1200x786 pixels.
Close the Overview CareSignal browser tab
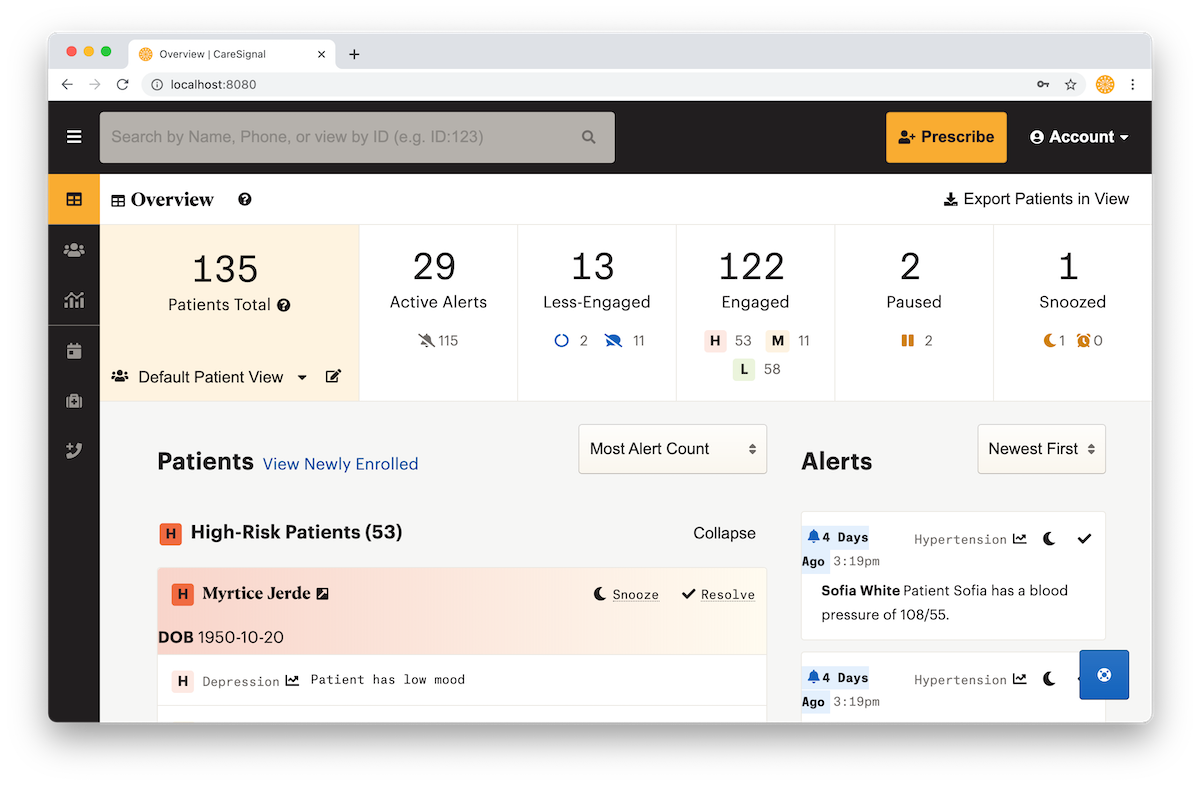321,54
